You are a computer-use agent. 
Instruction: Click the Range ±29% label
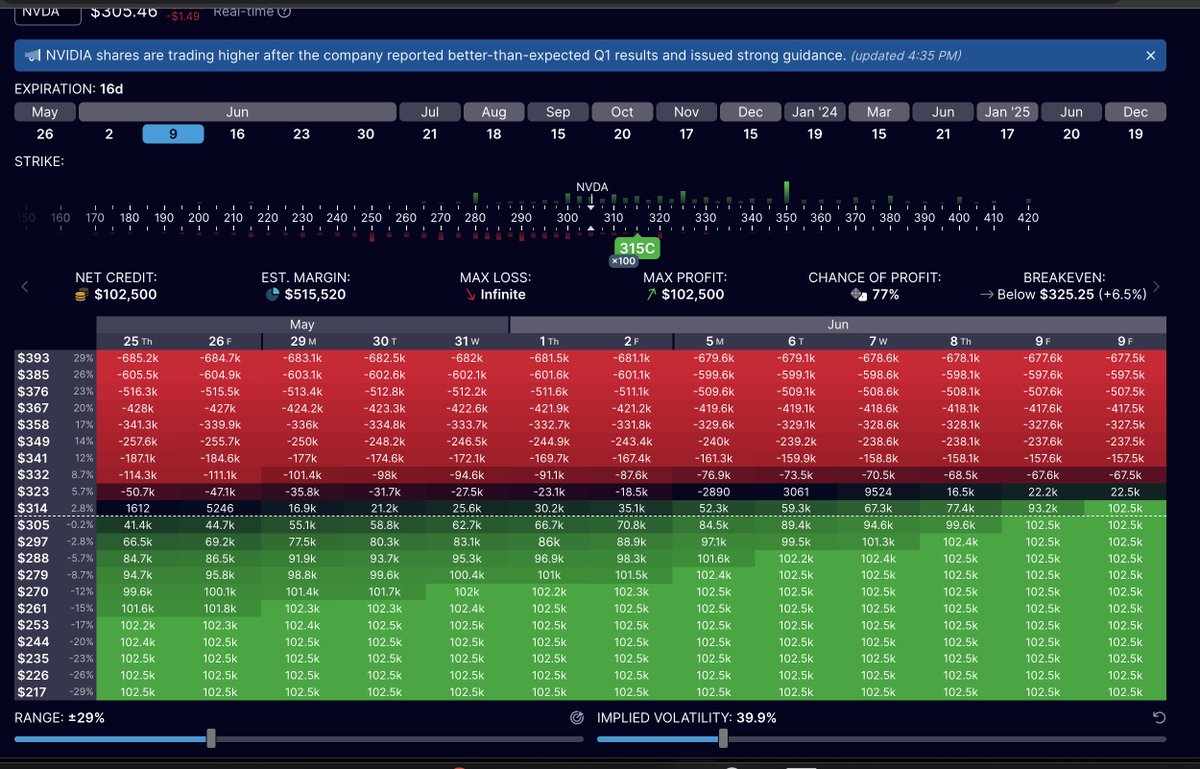(x=60, y=718)
